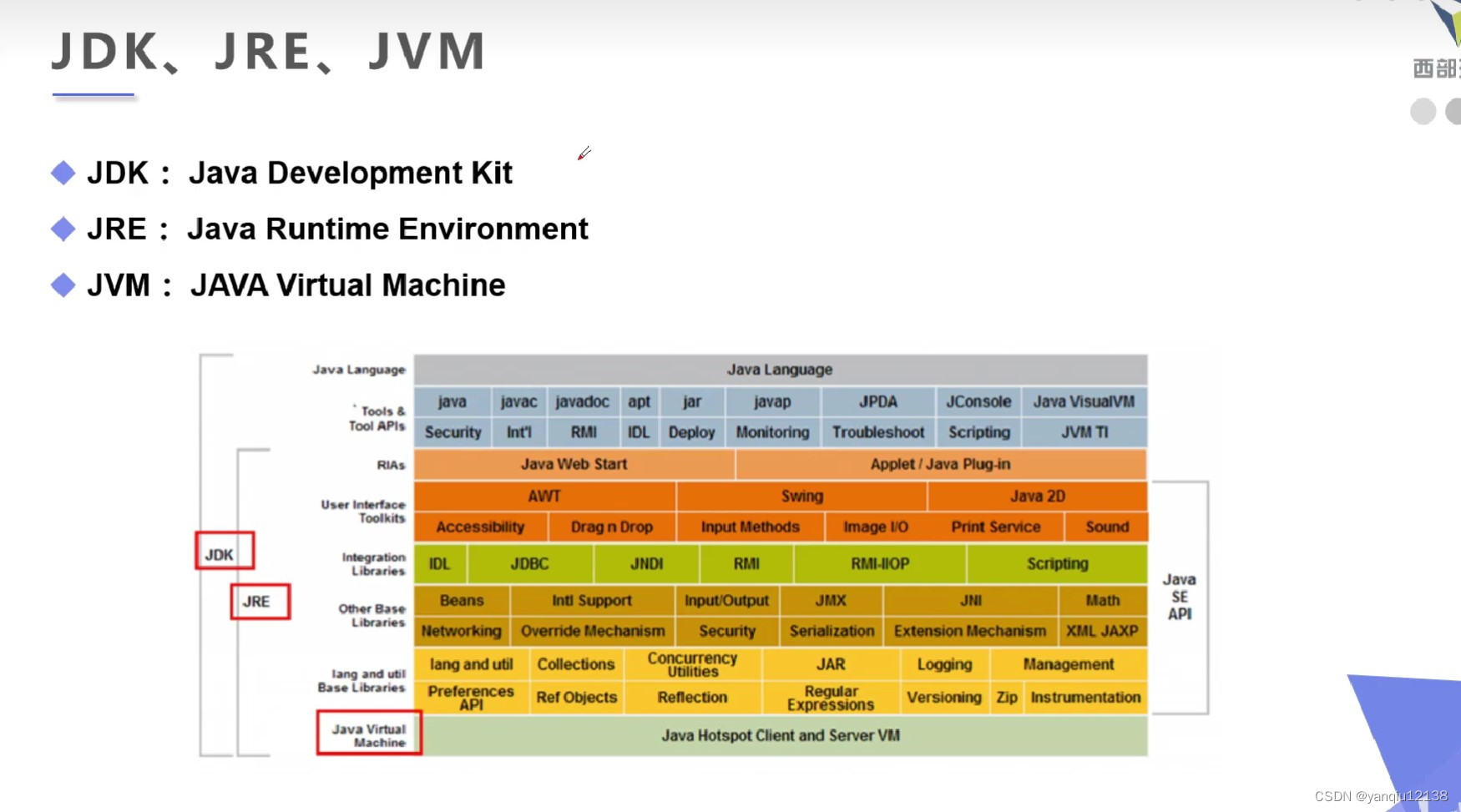Image resolution: width=1461 pixels, height=812 pixels.
Task: Click the "Beans" cell
Action: click(462, 600)
